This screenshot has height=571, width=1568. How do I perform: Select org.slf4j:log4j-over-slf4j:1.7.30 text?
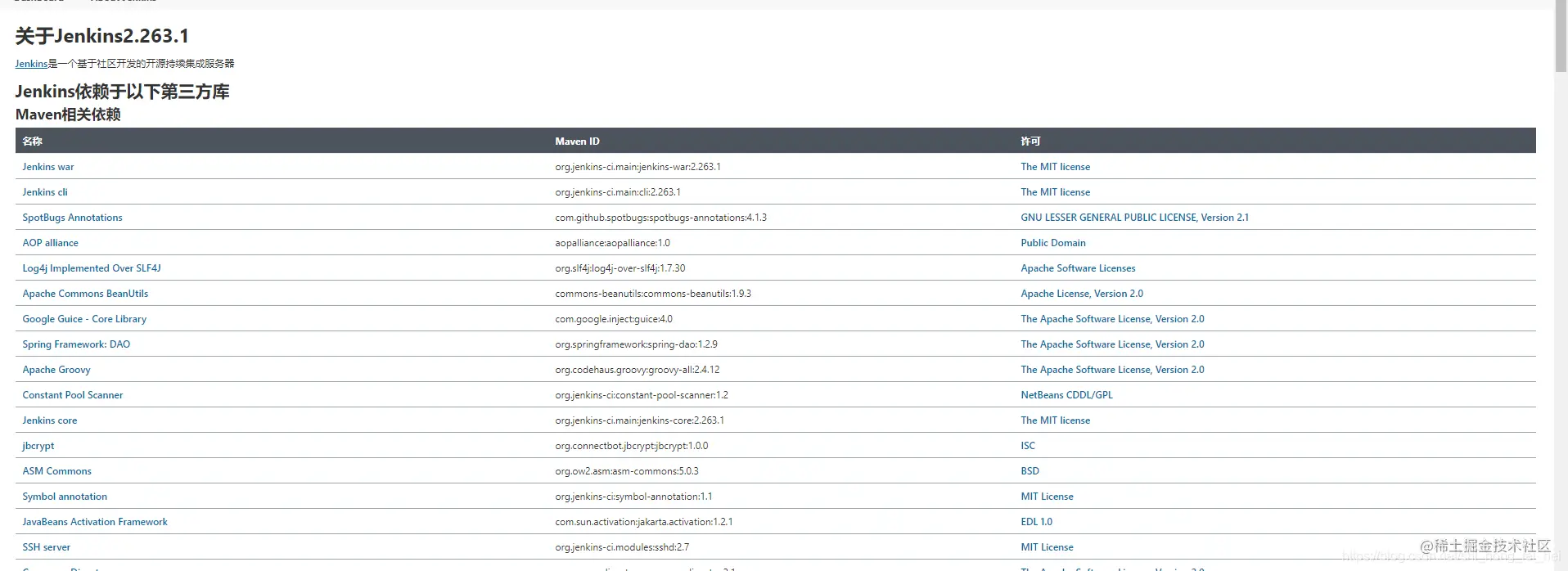620,268
